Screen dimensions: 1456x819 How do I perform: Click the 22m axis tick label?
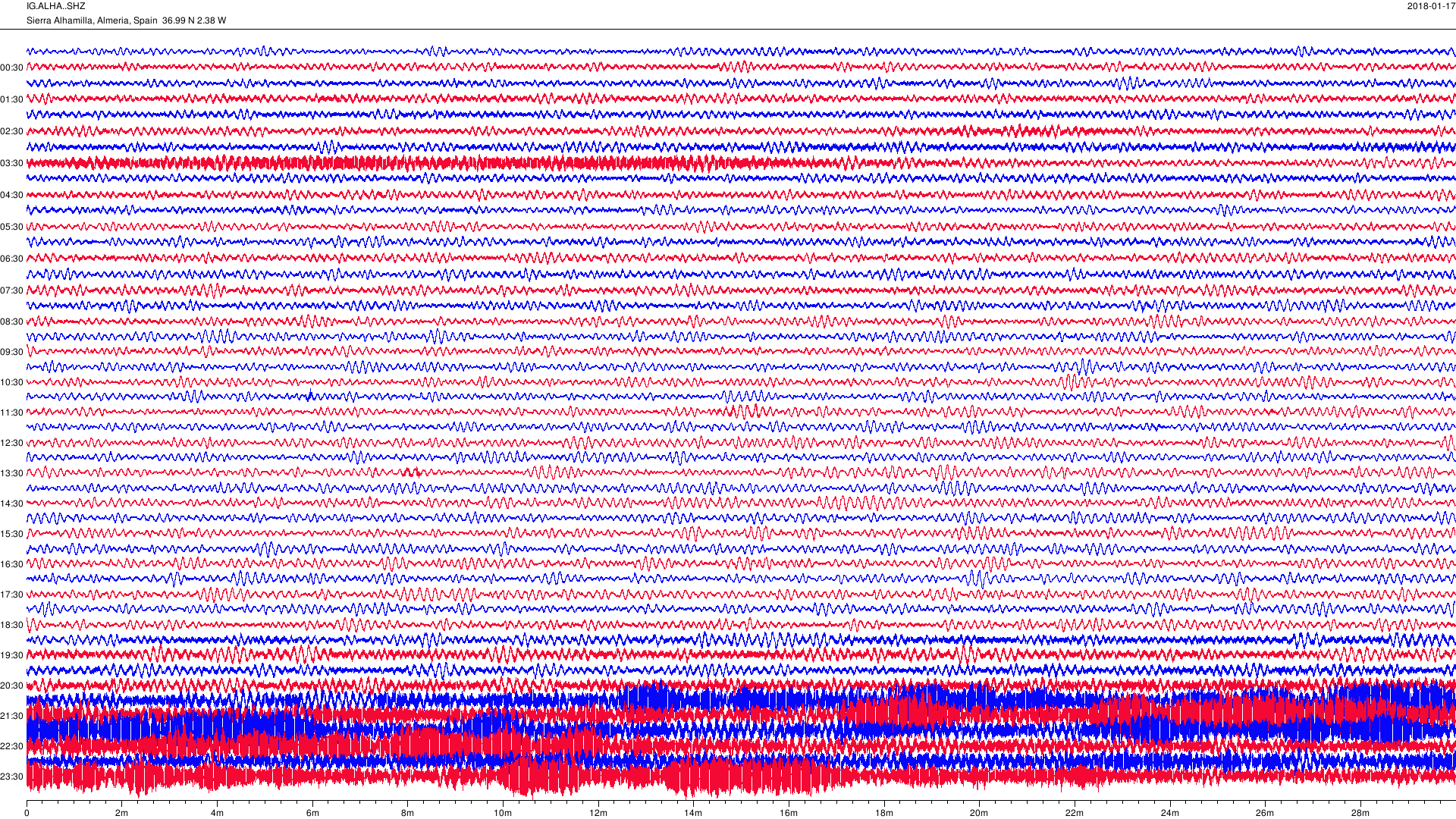[x=1075, y=813]
